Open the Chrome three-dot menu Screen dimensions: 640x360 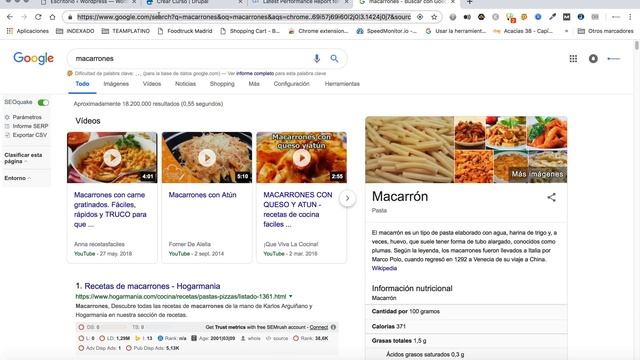point(630,17)
